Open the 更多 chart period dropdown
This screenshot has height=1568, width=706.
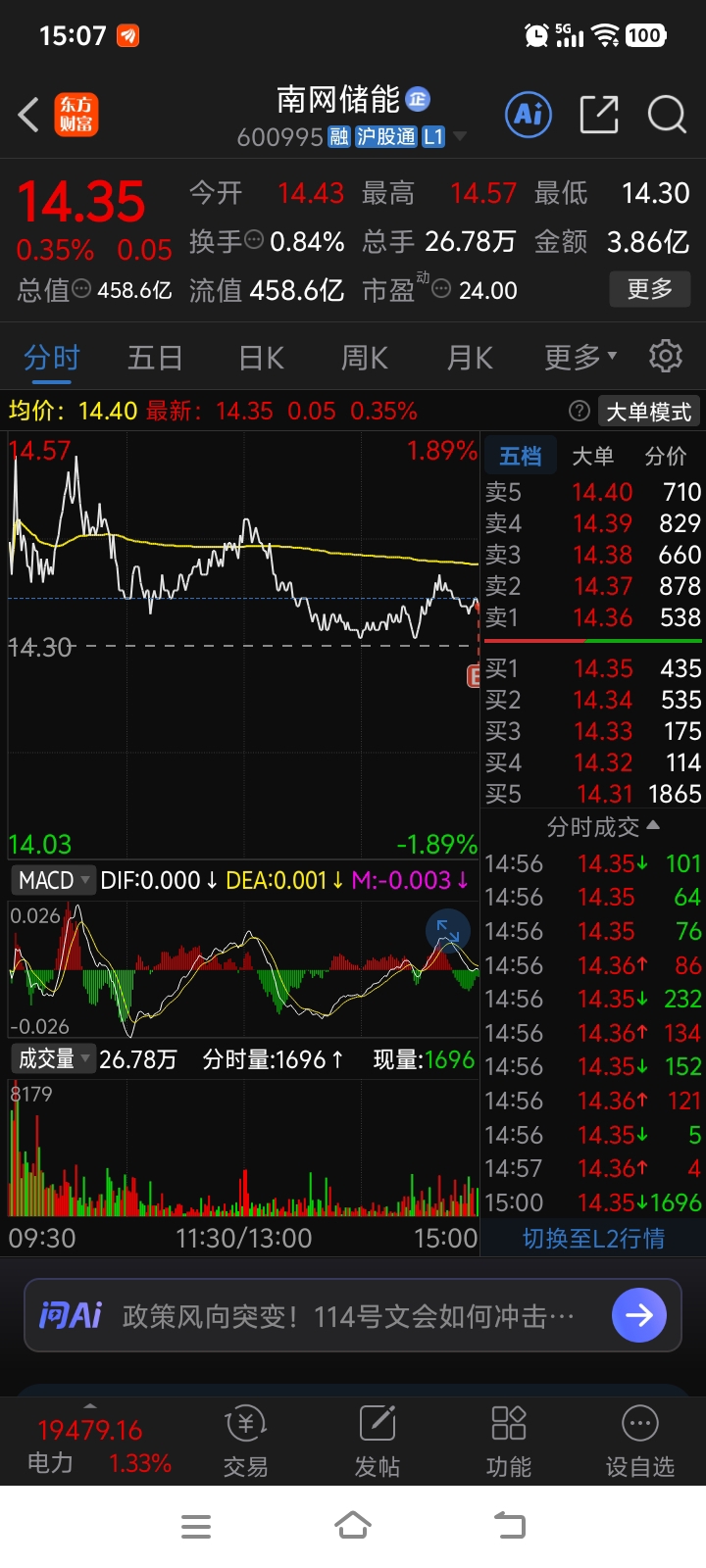point(580,358)
